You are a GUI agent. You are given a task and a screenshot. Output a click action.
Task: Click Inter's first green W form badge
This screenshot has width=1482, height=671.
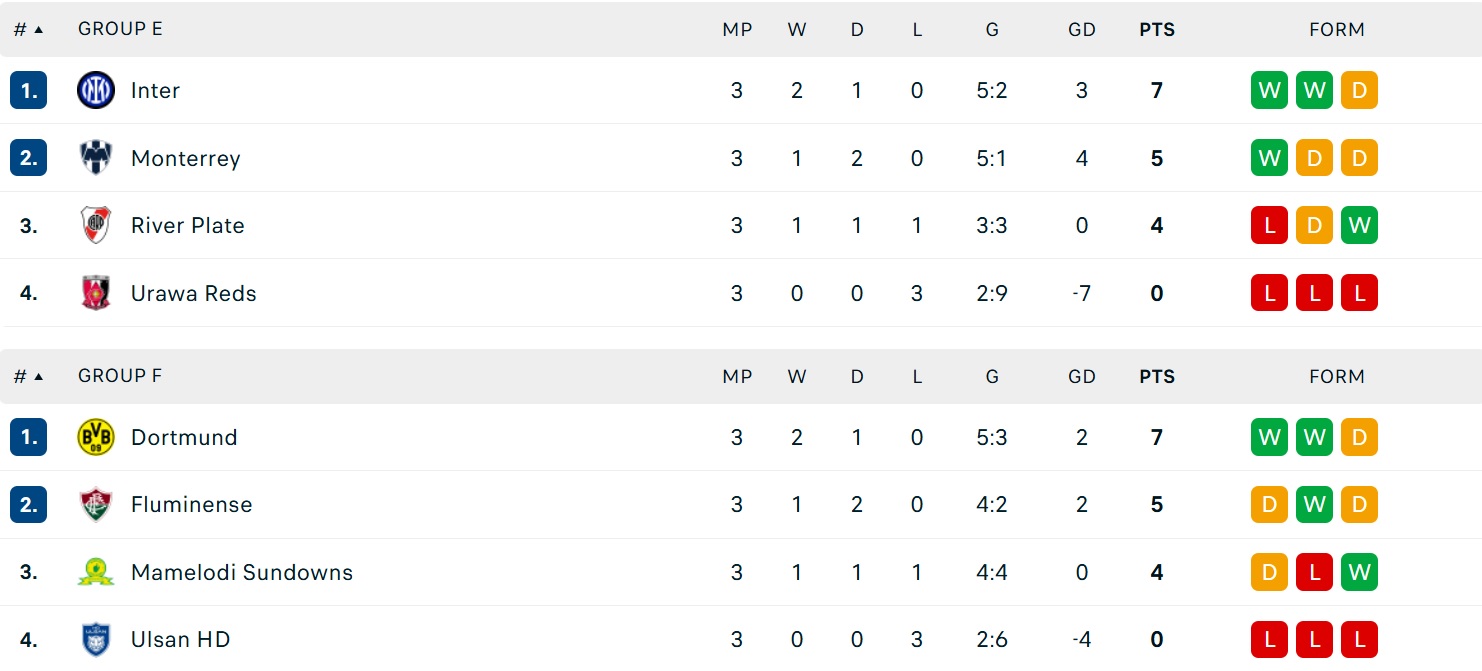(x=1269, y=91)
